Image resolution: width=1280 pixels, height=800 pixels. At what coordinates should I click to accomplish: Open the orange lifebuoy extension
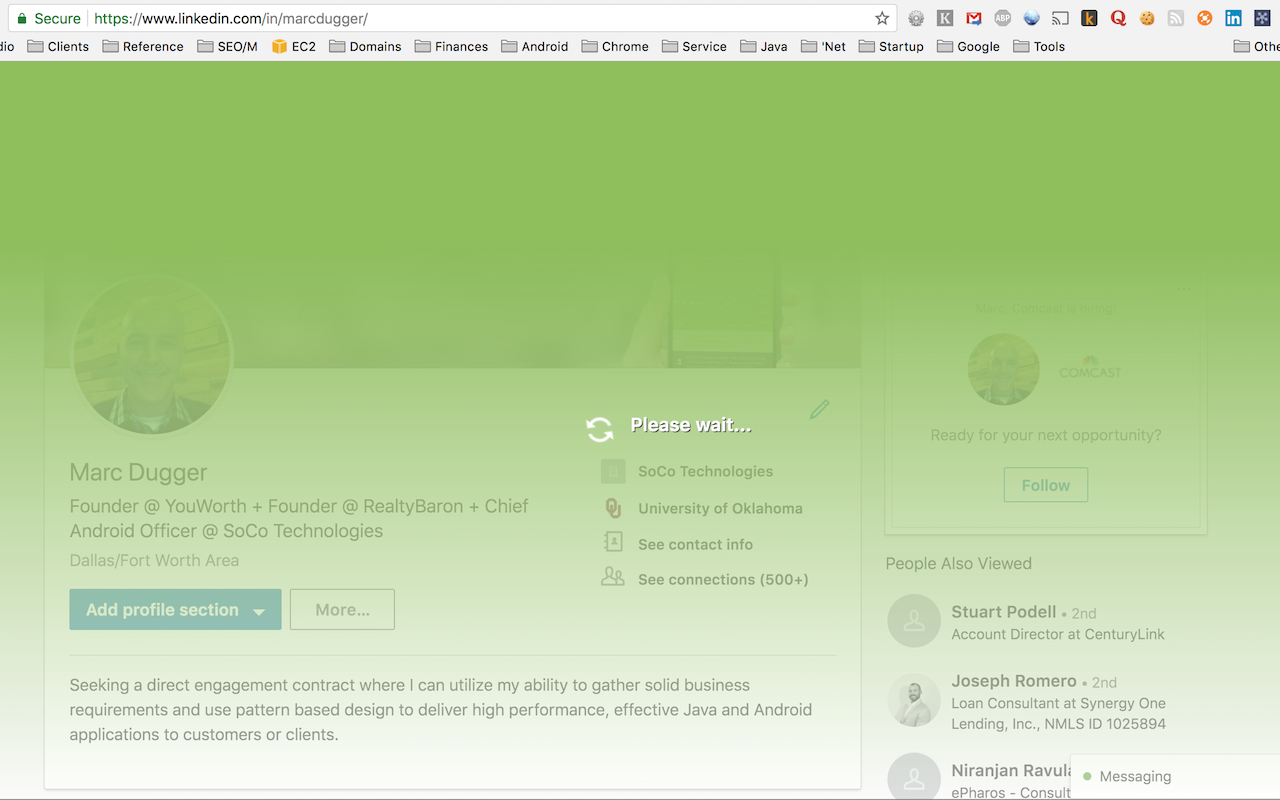[x=1205, y=18]
